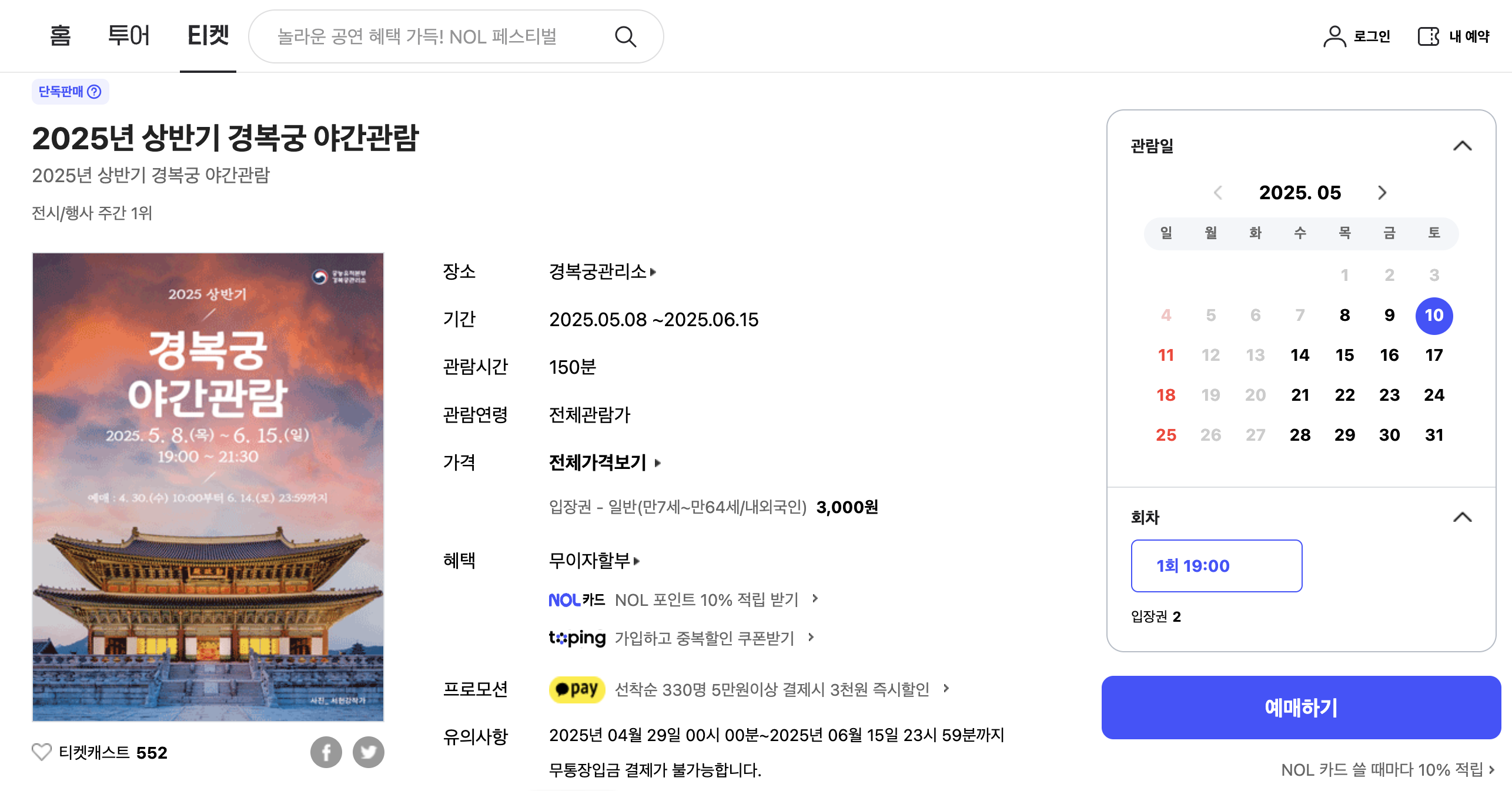This screenshot has height=791, width=1512.
Task: Open the NOL 포인트 10% 적립 받기 link
Action: pyautogui.click(x=706, y=600)
